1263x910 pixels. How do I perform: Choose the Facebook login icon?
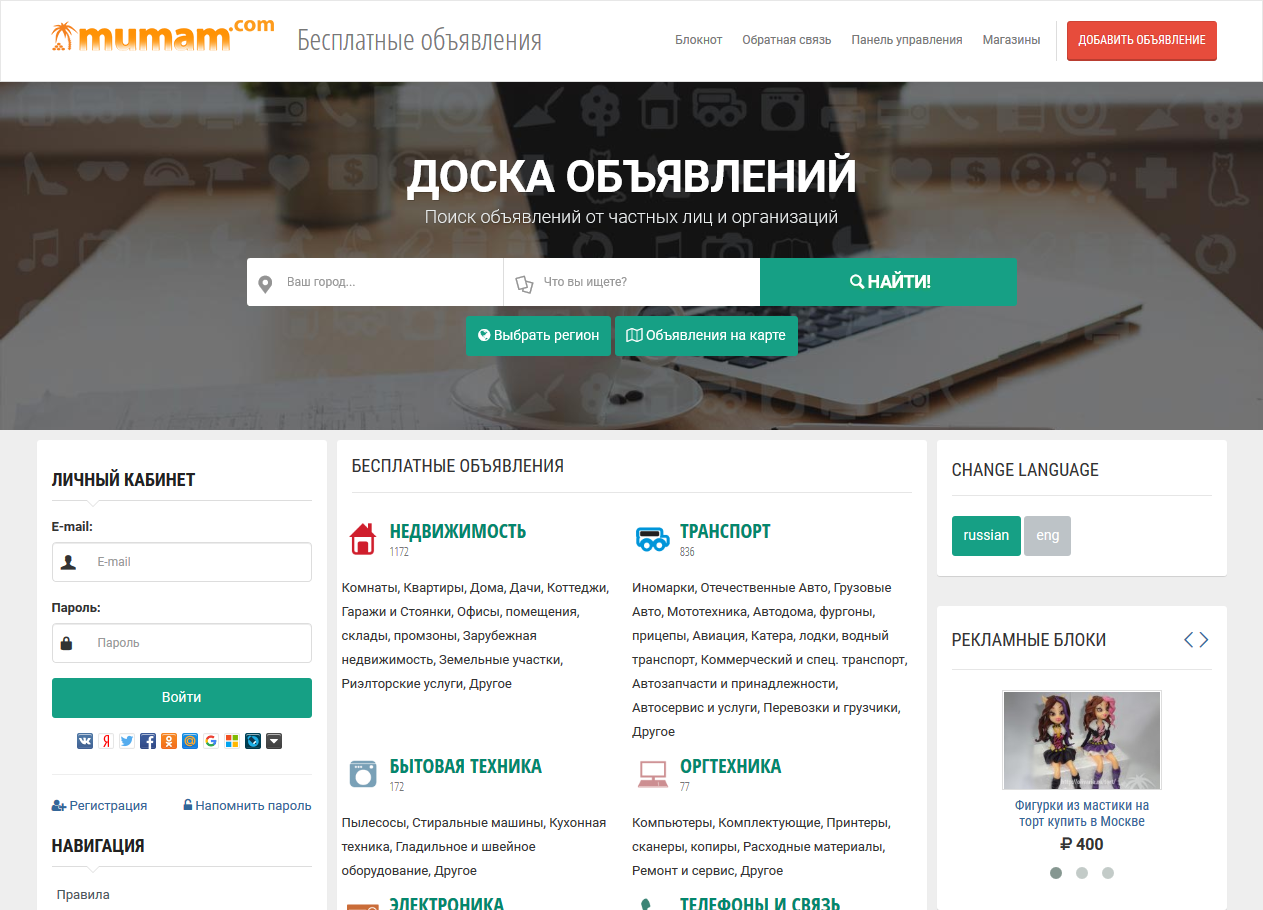[x=148, y=741]
